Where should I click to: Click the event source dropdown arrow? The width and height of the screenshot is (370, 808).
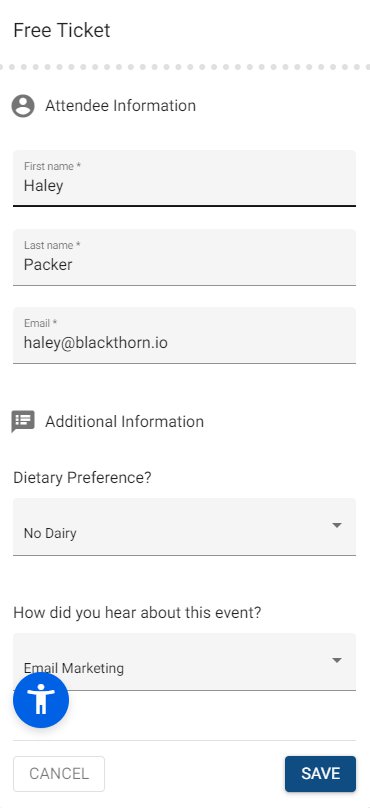click(x=337, y=660)
